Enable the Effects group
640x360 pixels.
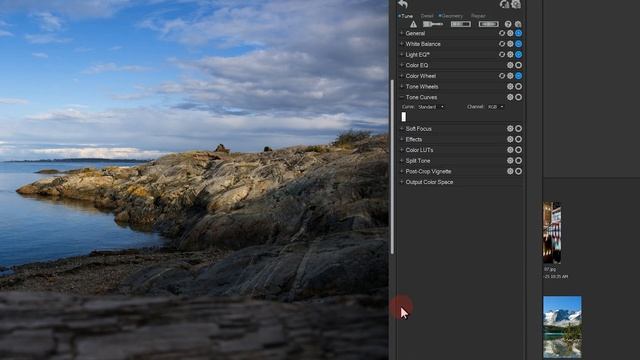pyautogui.click(x=518, y=139)
